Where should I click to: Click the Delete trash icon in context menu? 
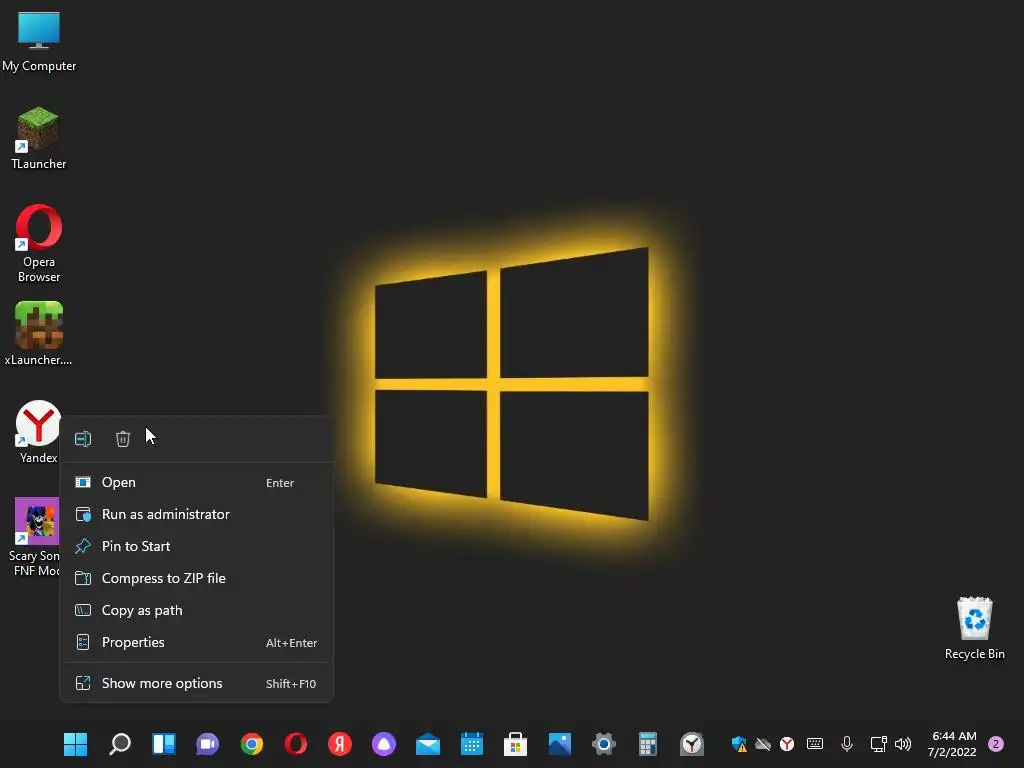pyautogui.click(x=123, y=439)
